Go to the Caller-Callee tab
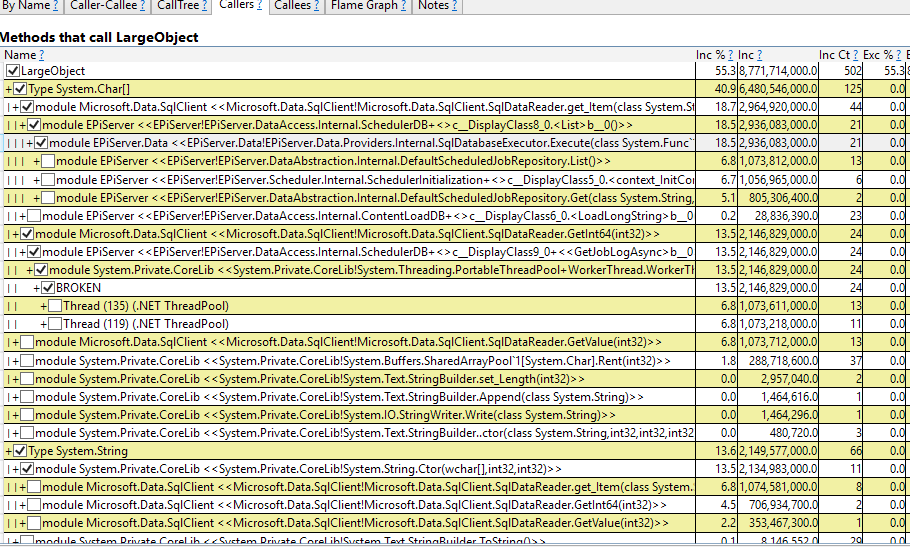This screenshot has height=547, width=910. pos(104,6)
